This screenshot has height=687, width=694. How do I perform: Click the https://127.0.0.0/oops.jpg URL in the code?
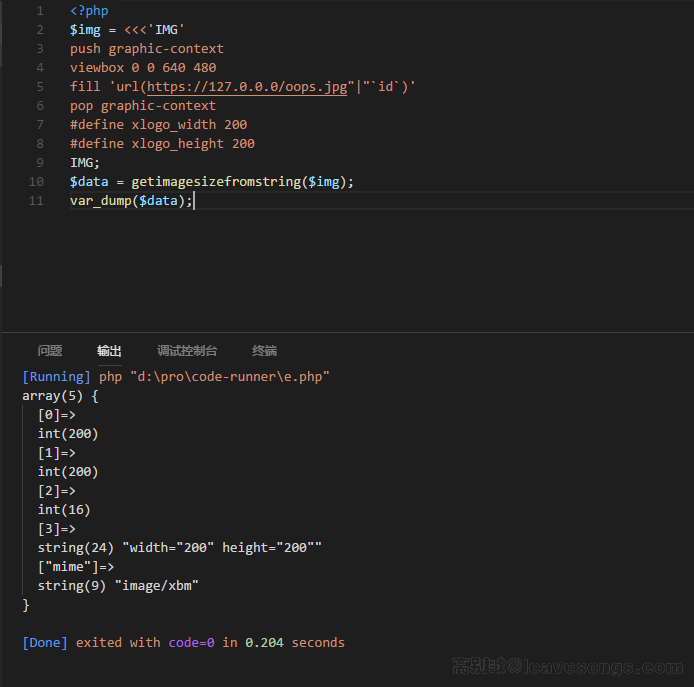[x=247, y=87]
